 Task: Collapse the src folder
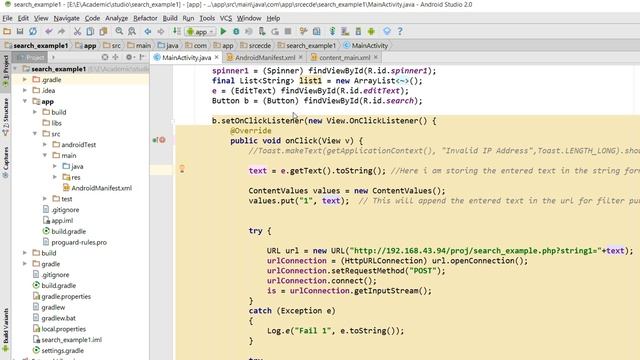35,133
